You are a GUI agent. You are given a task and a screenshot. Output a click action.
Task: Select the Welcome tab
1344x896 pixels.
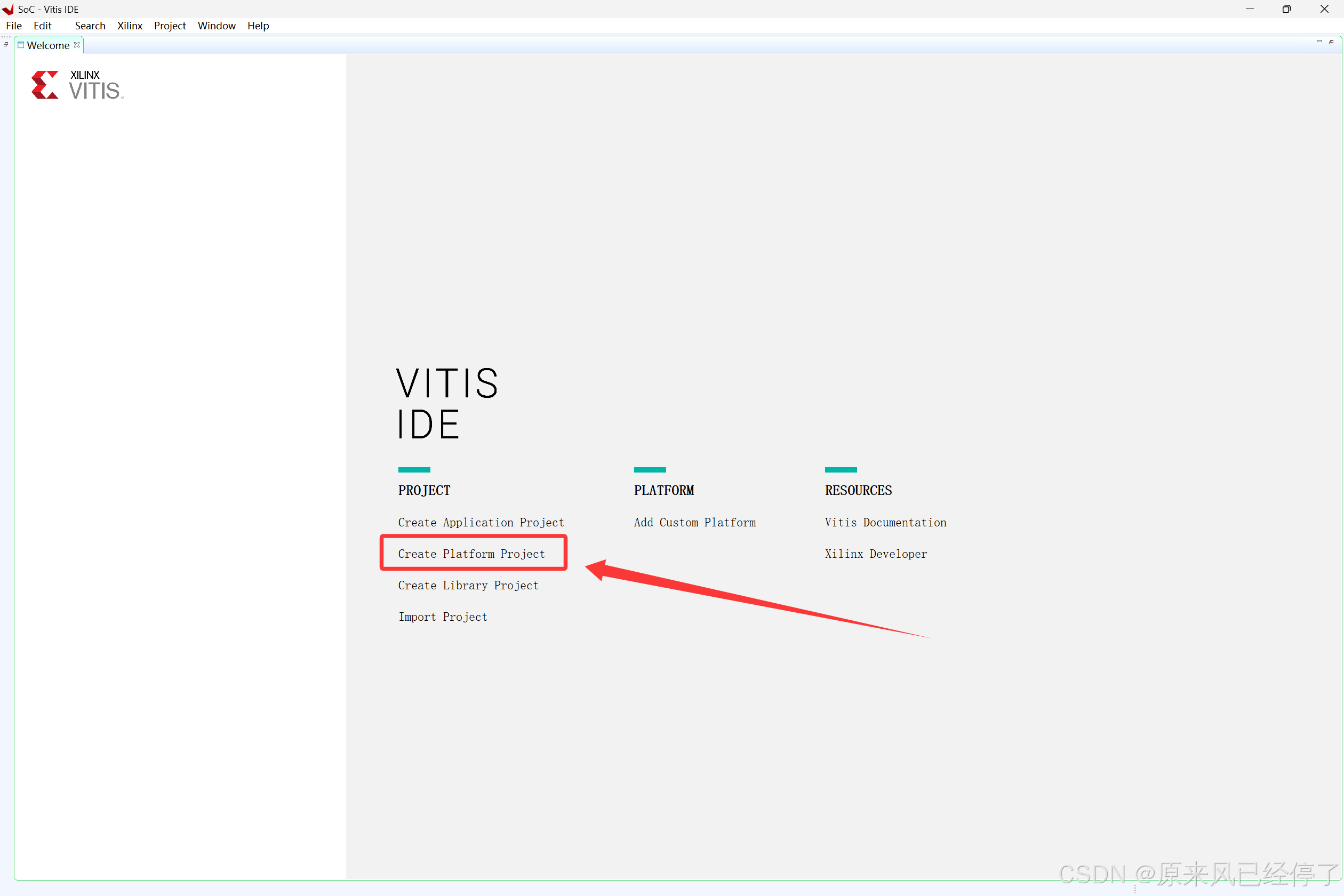tap(47, 45)
